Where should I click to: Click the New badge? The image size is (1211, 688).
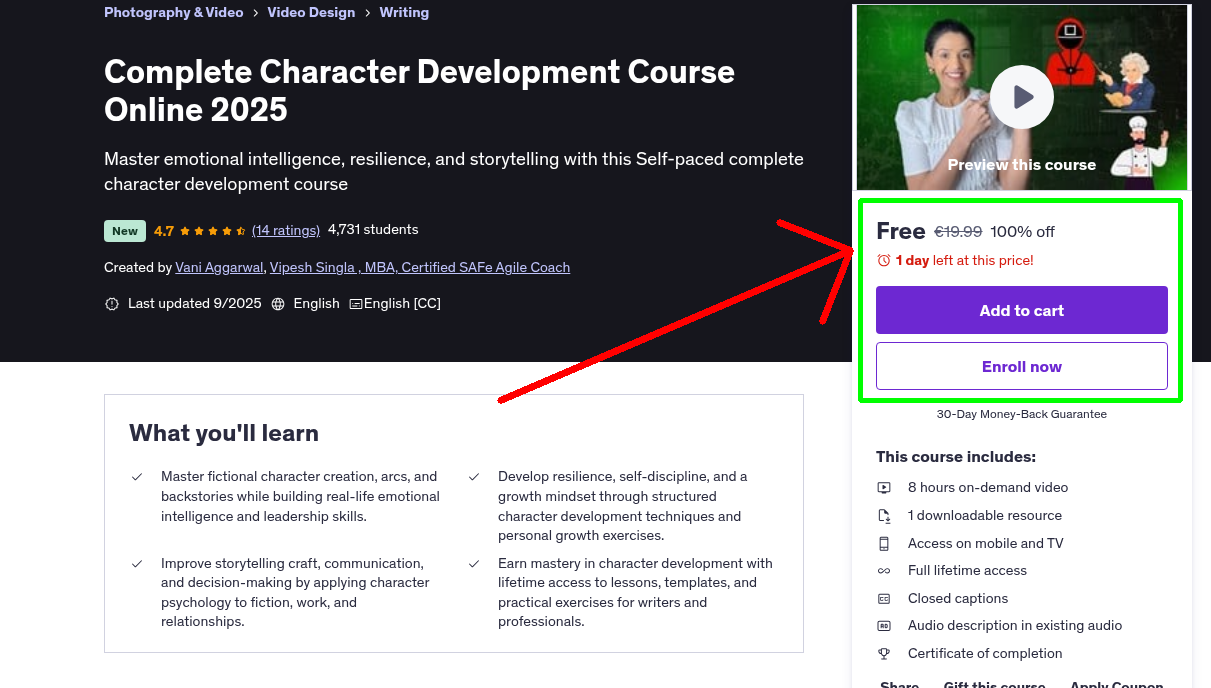click(125, 231)
